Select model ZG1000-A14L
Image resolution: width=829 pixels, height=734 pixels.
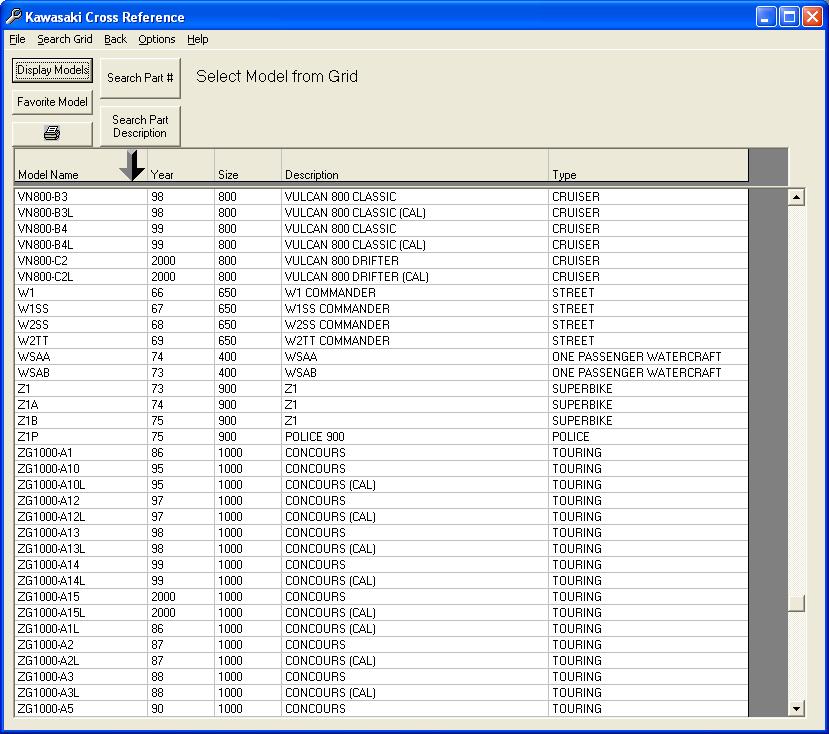(x=381, y=581)
